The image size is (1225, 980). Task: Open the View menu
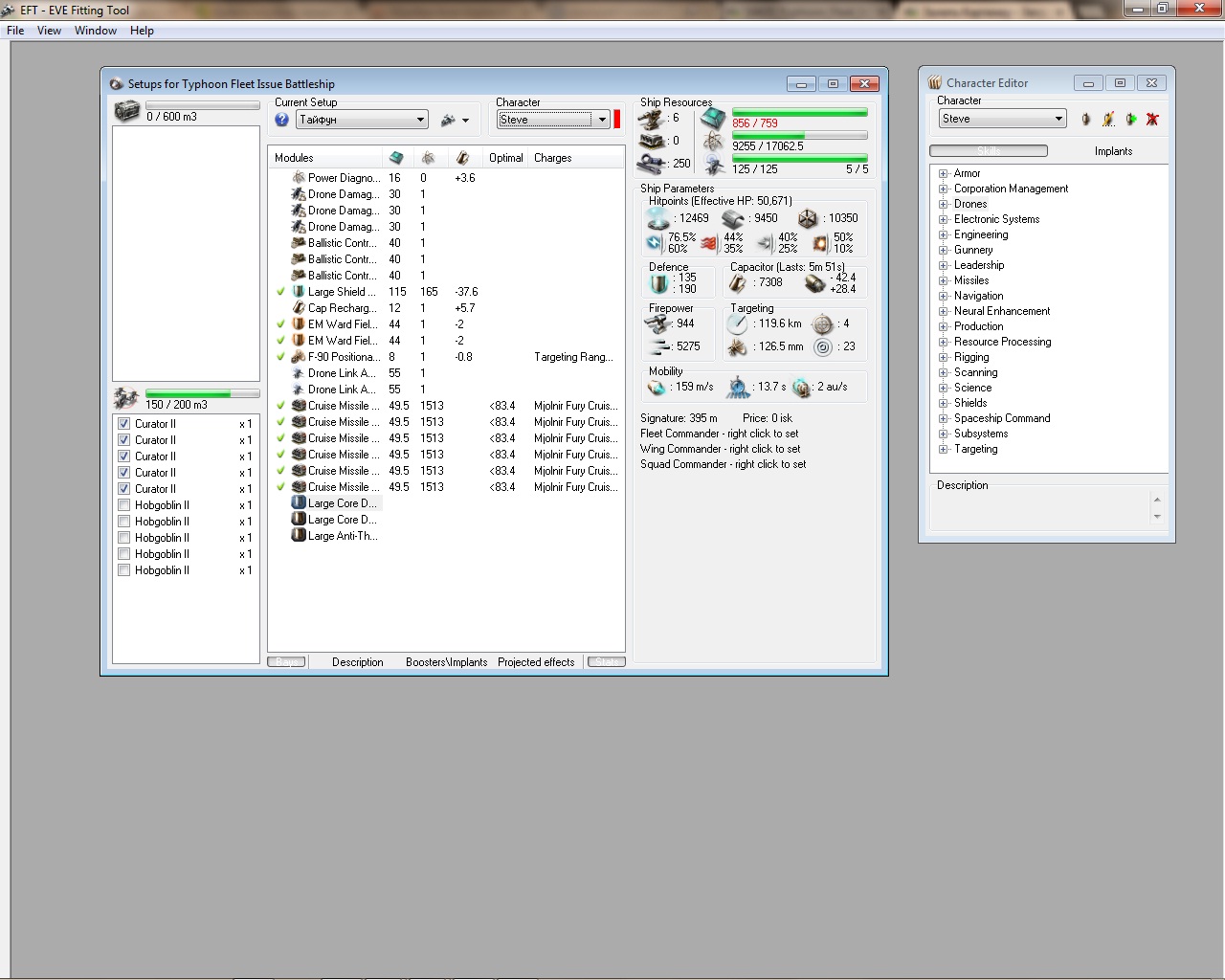(x=49, y=31)
